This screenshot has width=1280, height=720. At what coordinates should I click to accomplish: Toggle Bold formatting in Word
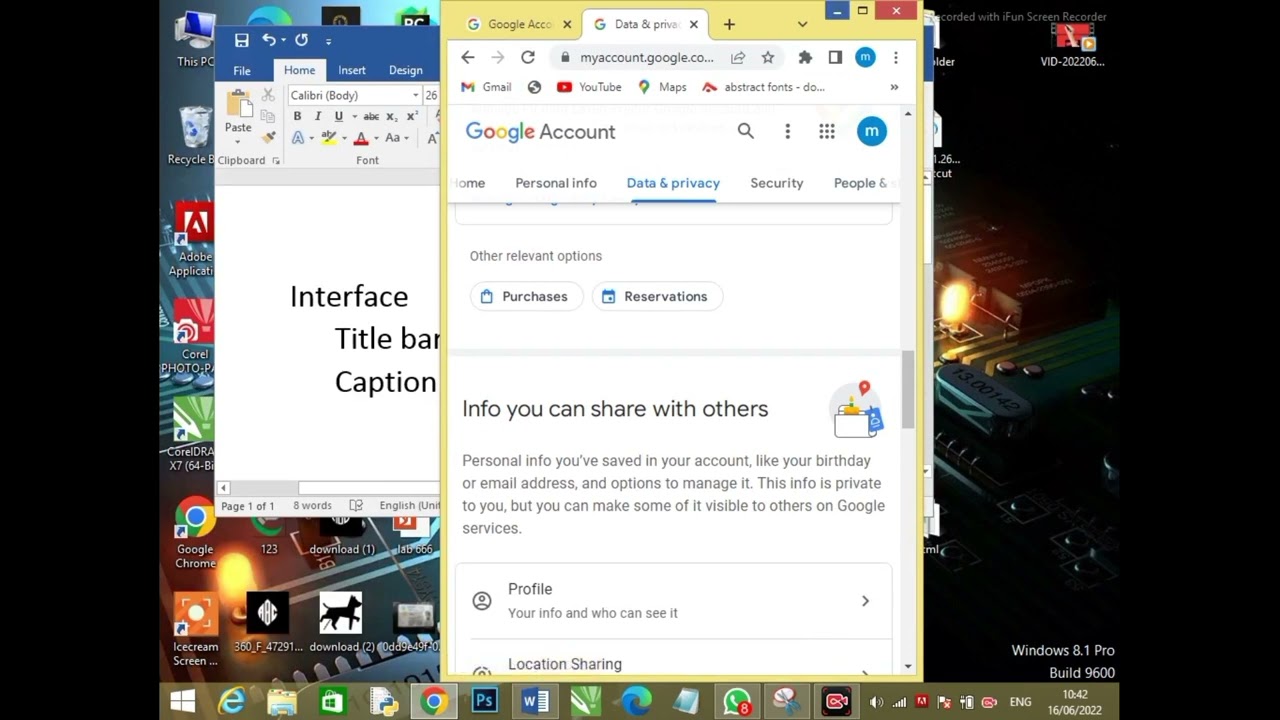(297, 116)
